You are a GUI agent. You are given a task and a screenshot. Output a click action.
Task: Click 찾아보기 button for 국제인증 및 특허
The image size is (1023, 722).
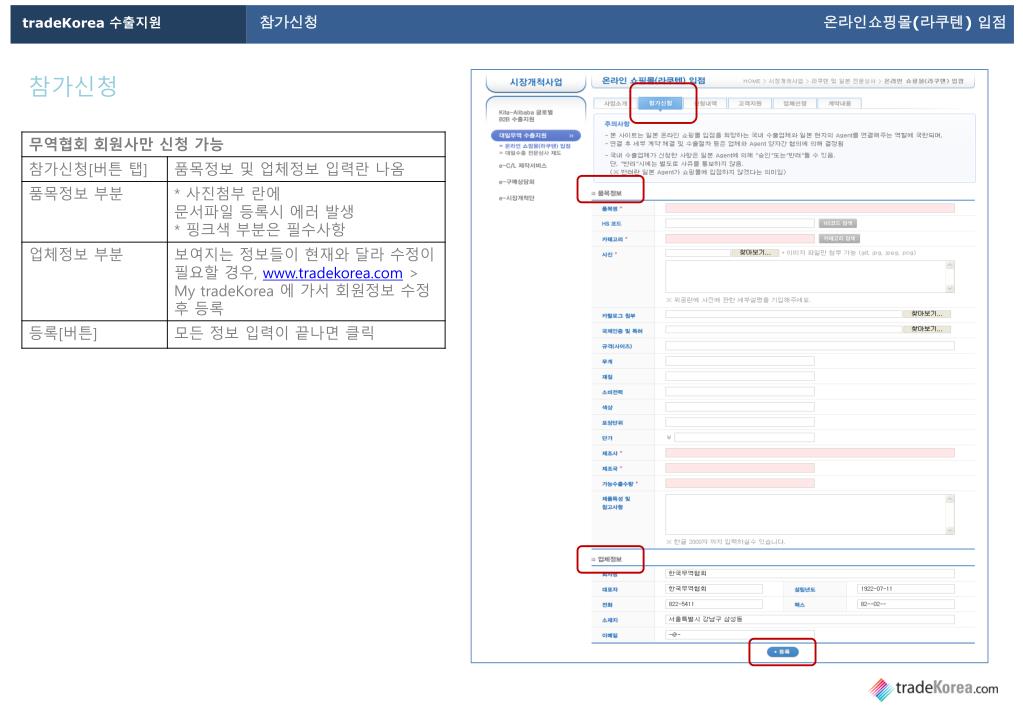pyautogui.click(x=926, y=329)
